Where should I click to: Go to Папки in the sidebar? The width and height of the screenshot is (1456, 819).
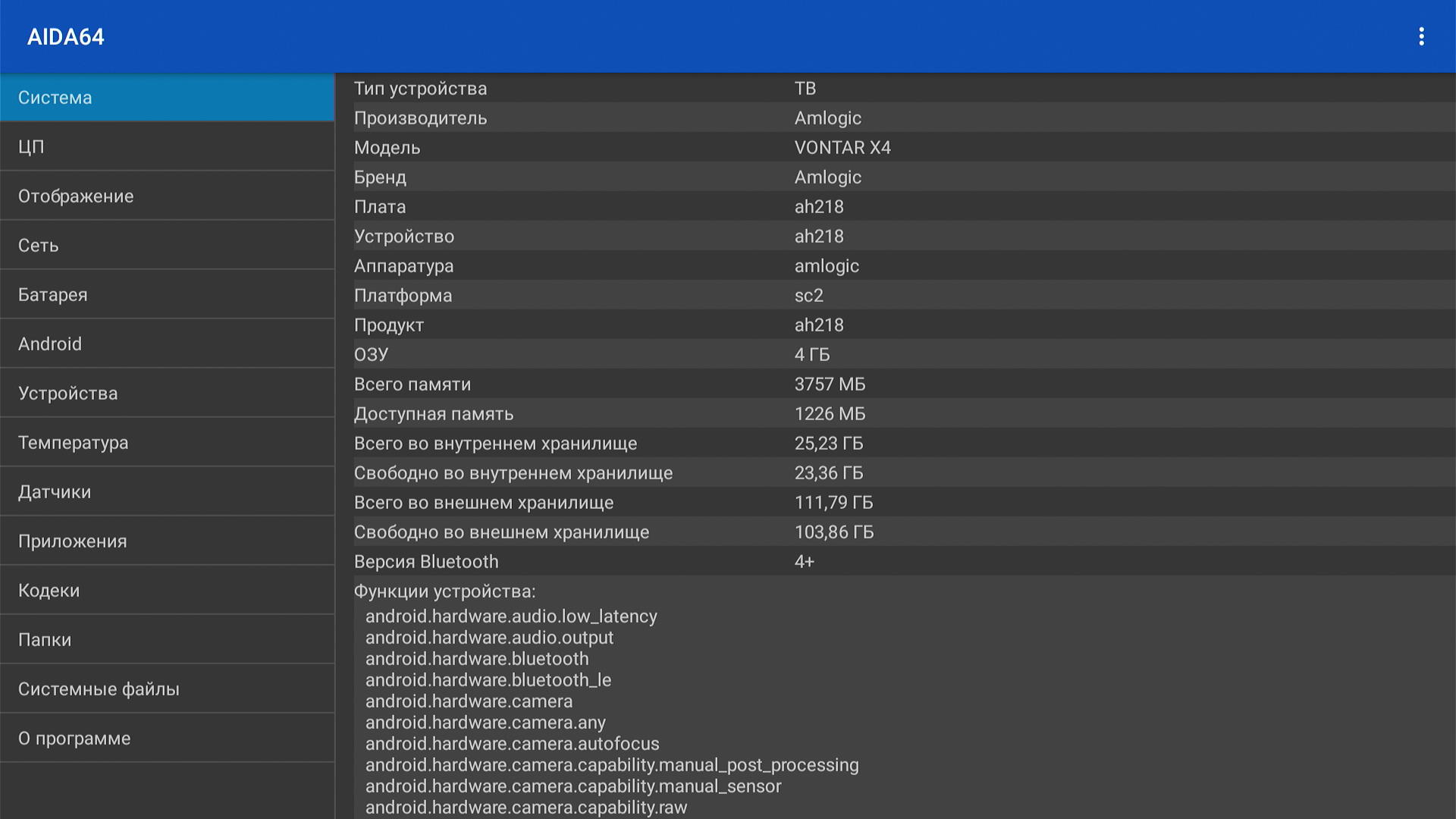click(167, 640)
